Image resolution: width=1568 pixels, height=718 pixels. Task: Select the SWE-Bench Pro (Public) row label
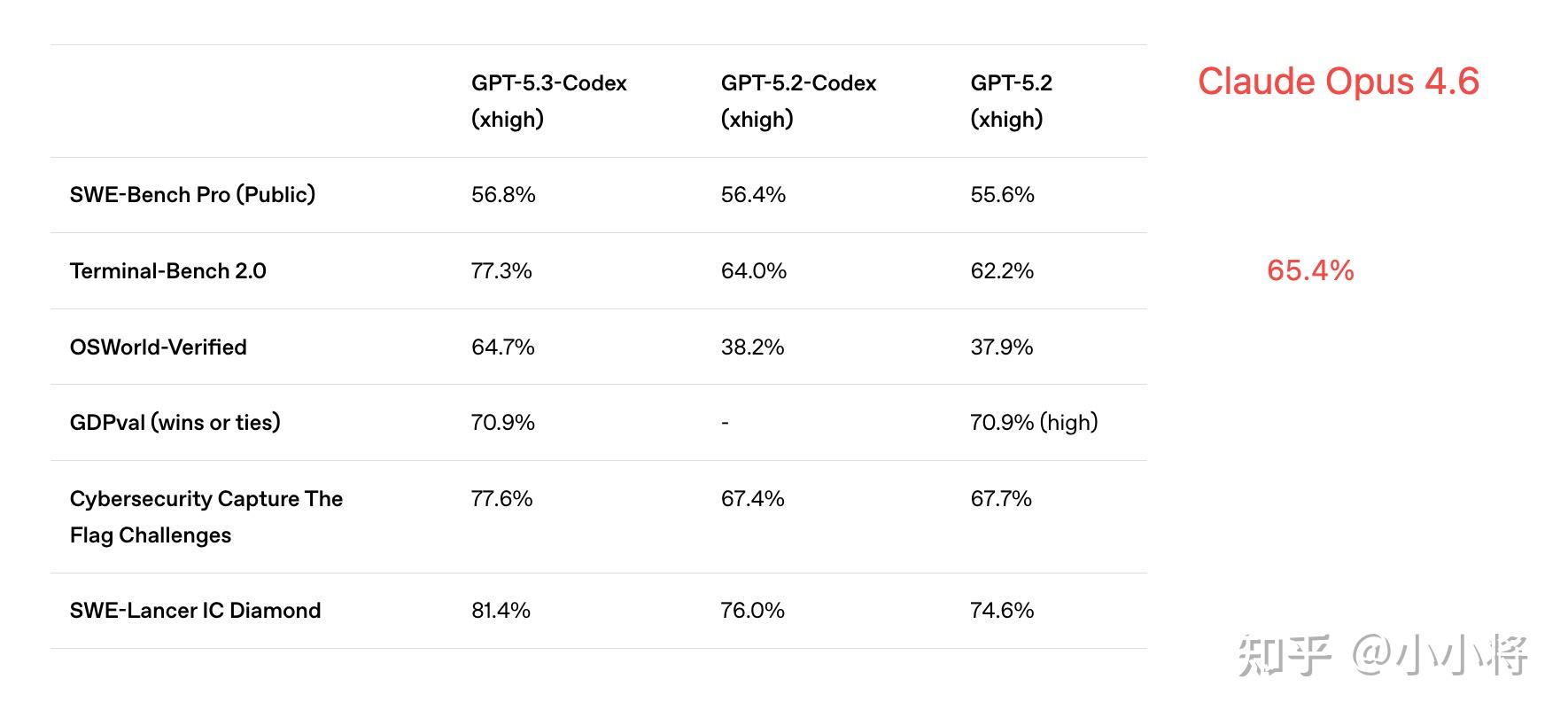[192, 195]
